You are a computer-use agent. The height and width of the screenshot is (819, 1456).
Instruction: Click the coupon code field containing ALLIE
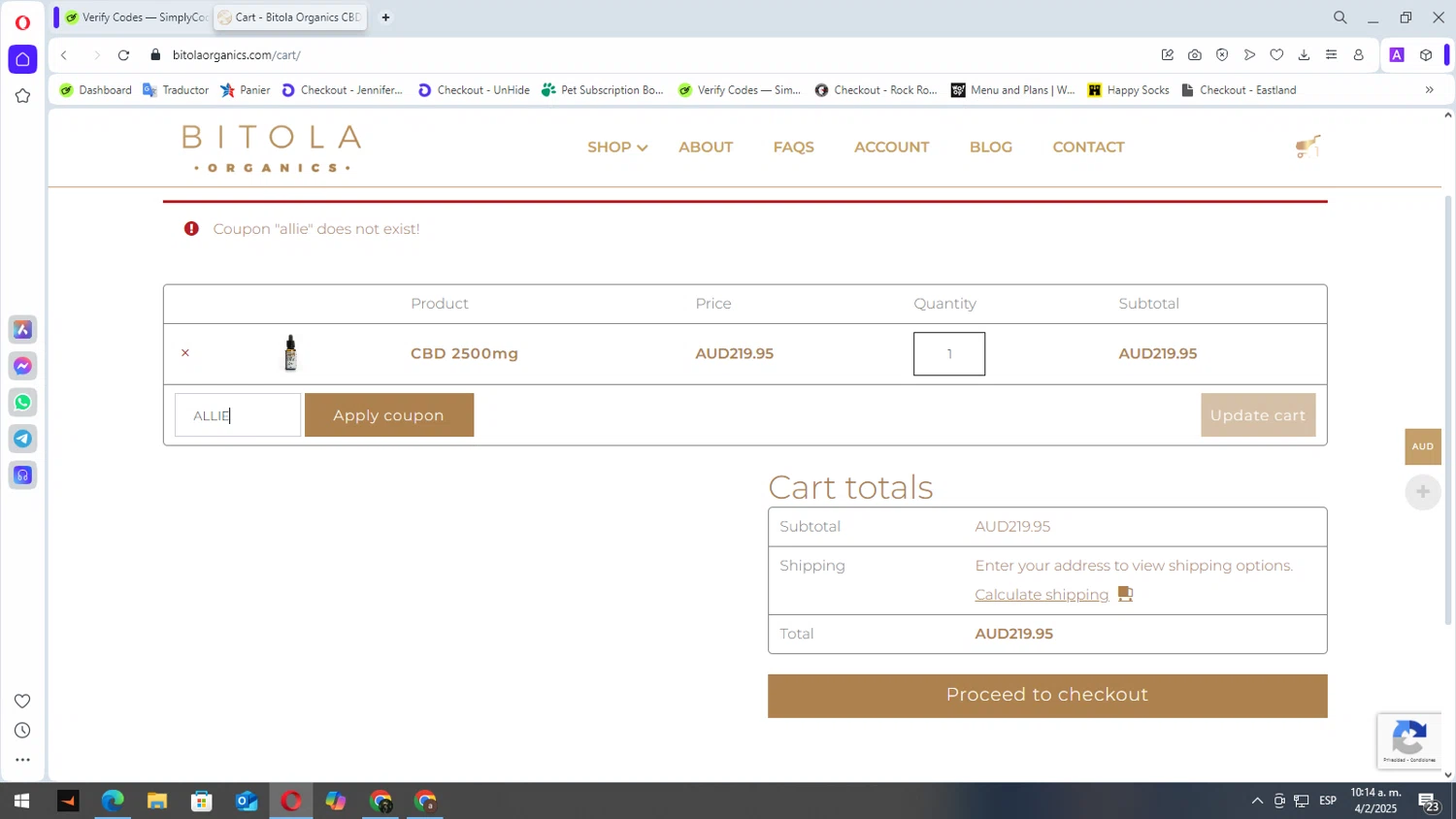click(x=238, y=415)
